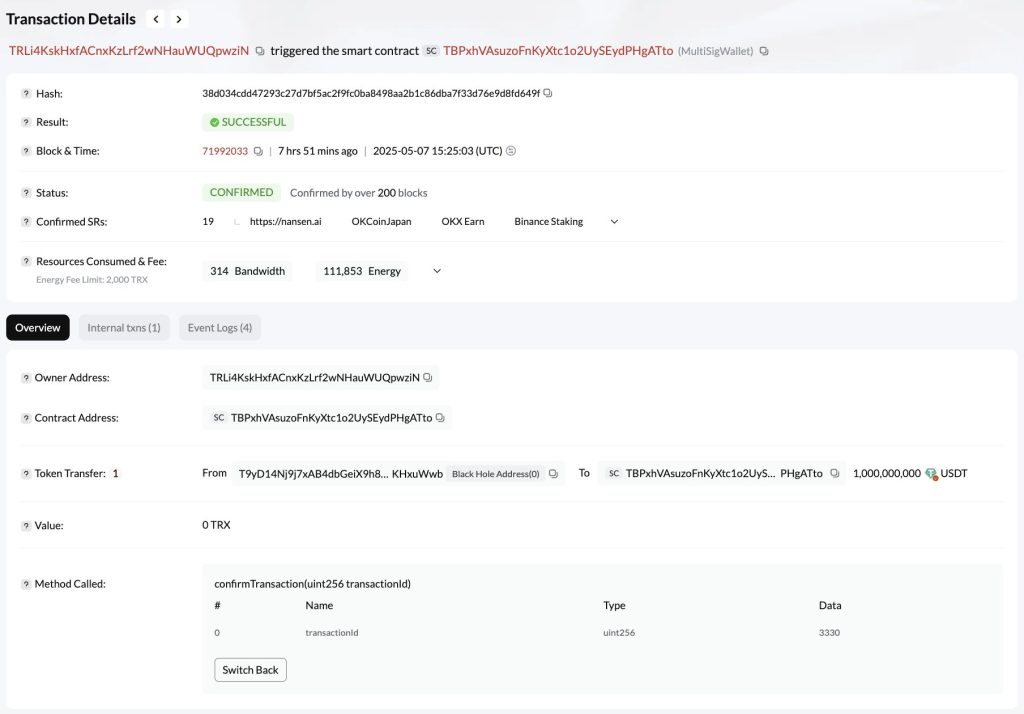The width and height of the screenshot is (1024, 714).
Task: Copy the transaction hash
Action: pos(548,93)
